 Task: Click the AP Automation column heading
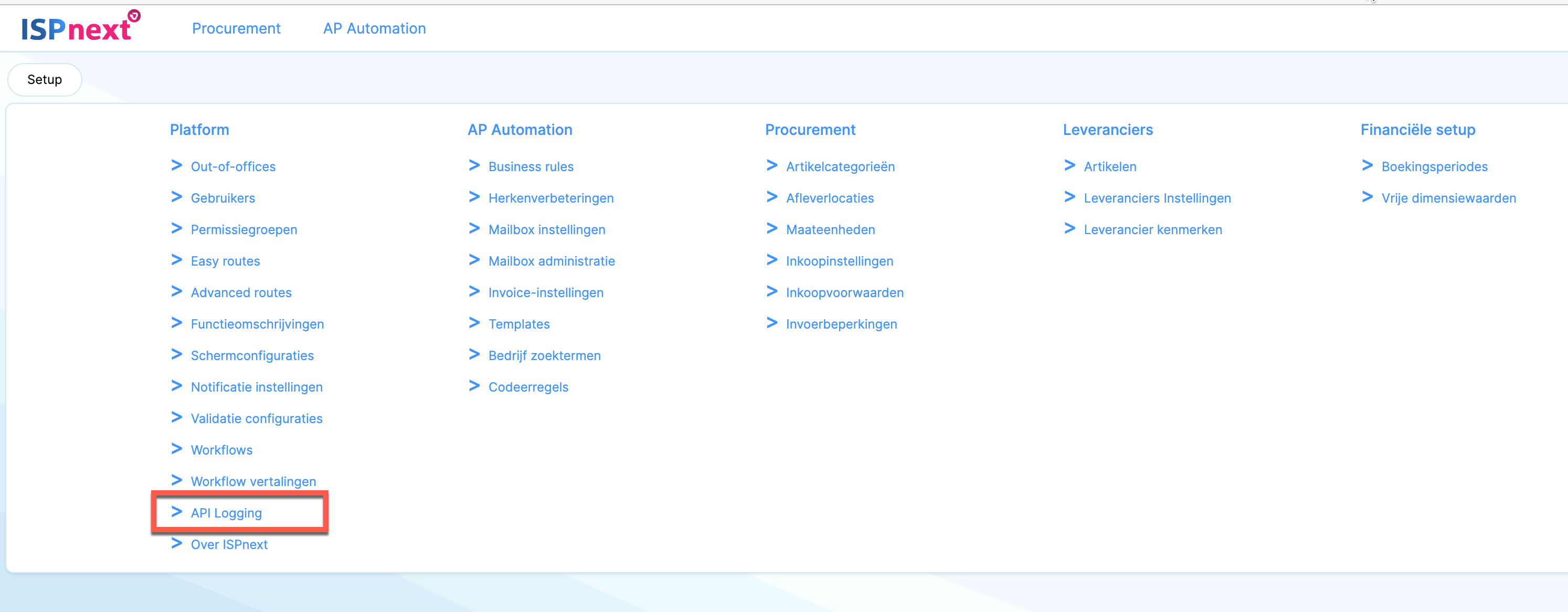coord(520,130)
